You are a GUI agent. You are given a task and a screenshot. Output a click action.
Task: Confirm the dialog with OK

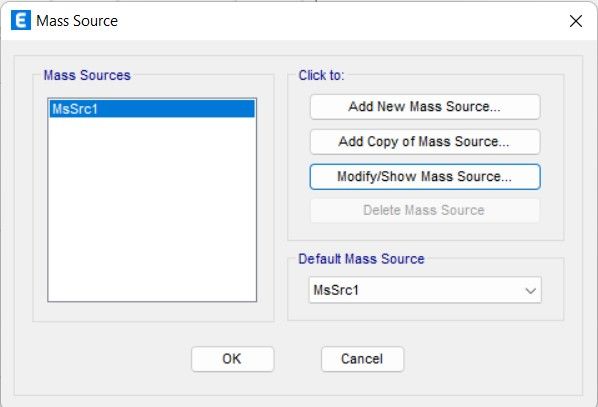tap(232, 359)
